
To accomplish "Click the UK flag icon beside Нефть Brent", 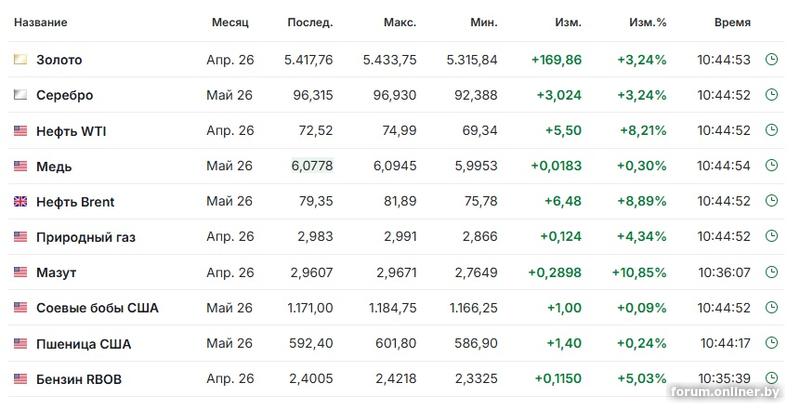I will pyautogui.click(x=20, y=201).
